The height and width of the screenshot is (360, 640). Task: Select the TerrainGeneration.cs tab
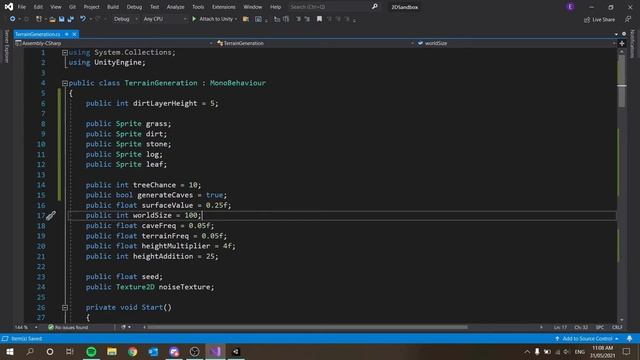click(x=38, y=34)
